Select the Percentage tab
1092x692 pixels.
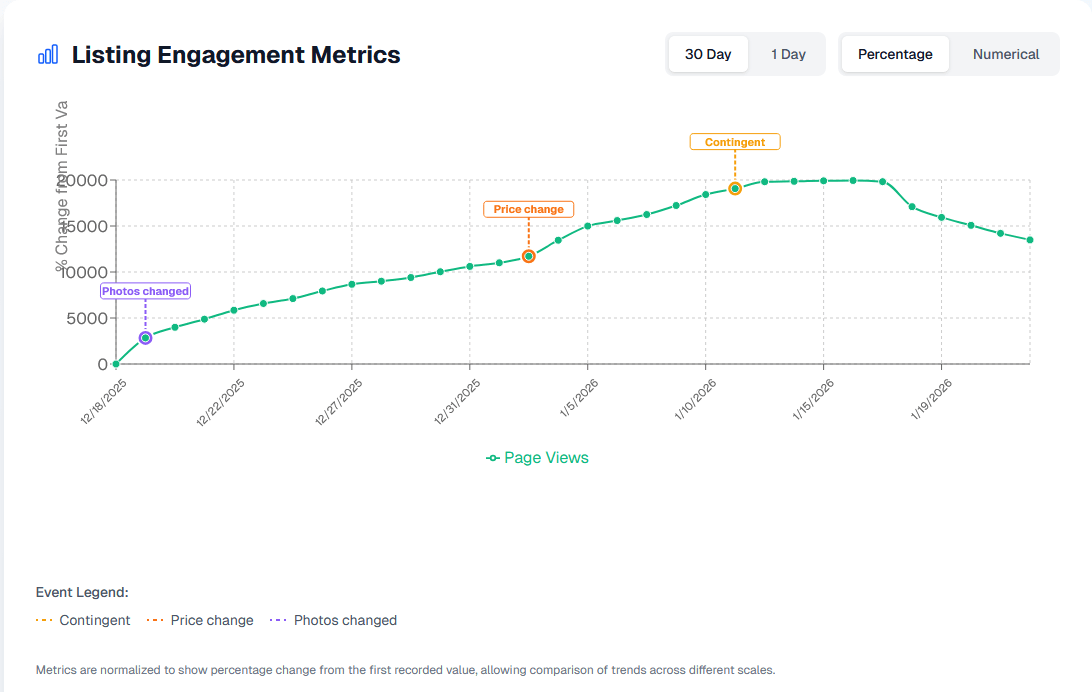(x=894, y=54)
